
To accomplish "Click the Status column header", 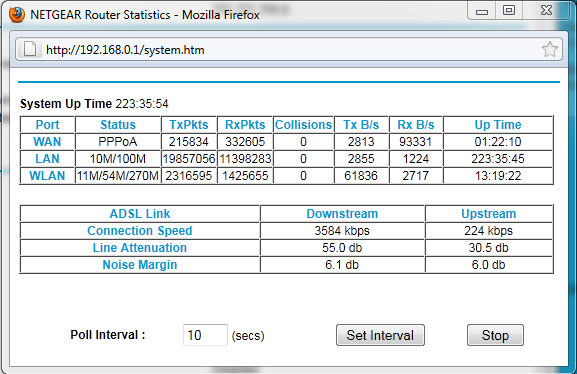I will [118, 125].
